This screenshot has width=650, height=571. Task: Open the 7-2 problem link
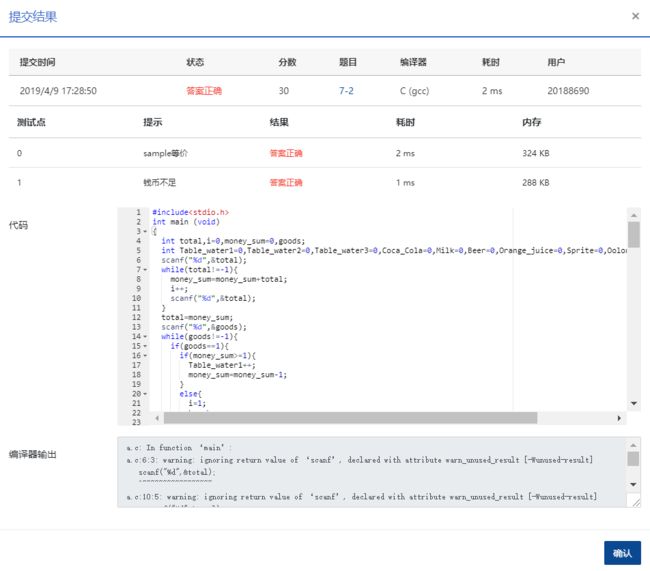pyautogui.click(x=346, y=91)
